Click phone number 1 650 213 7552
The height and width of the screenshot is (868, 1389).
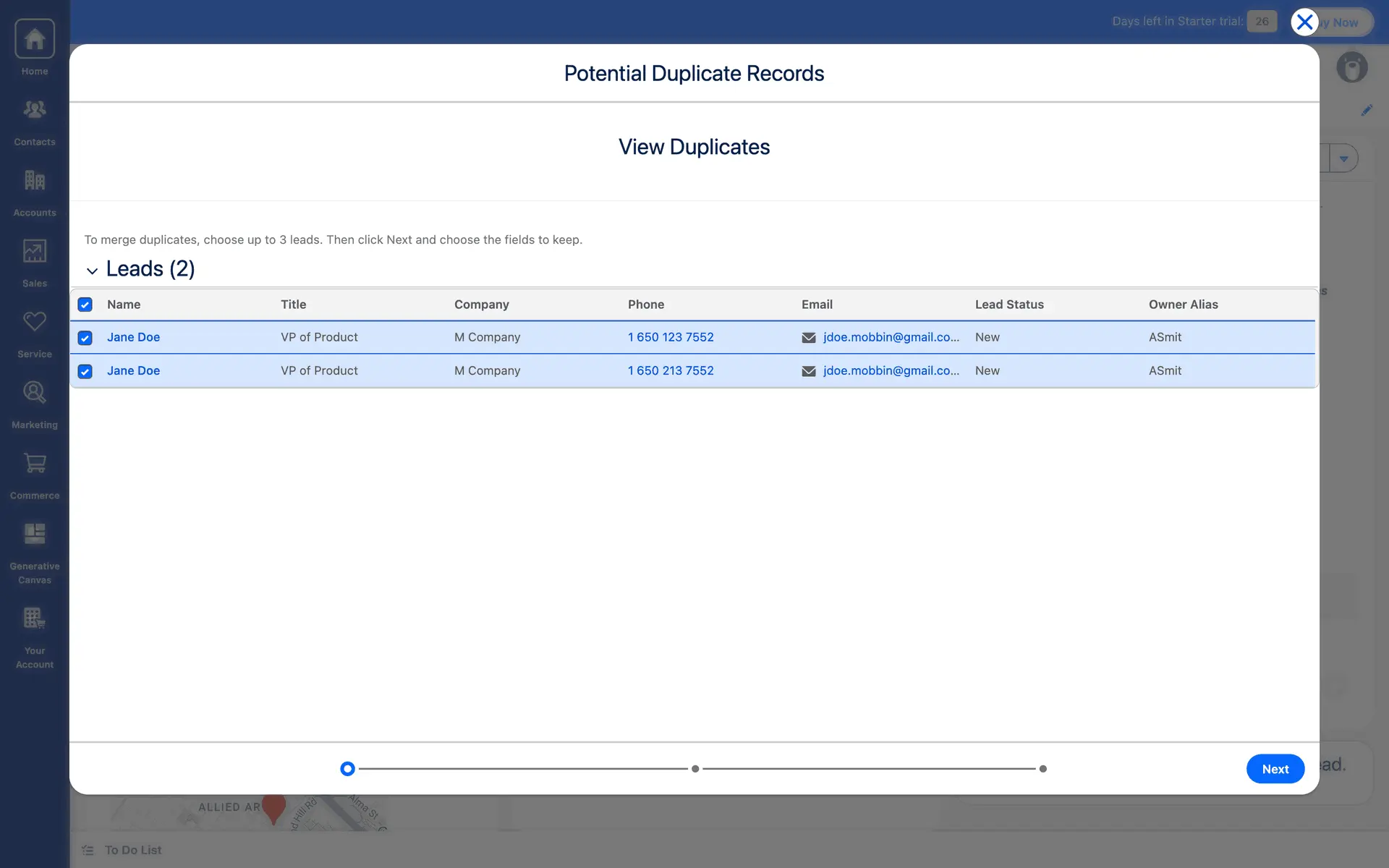[670, 370]
